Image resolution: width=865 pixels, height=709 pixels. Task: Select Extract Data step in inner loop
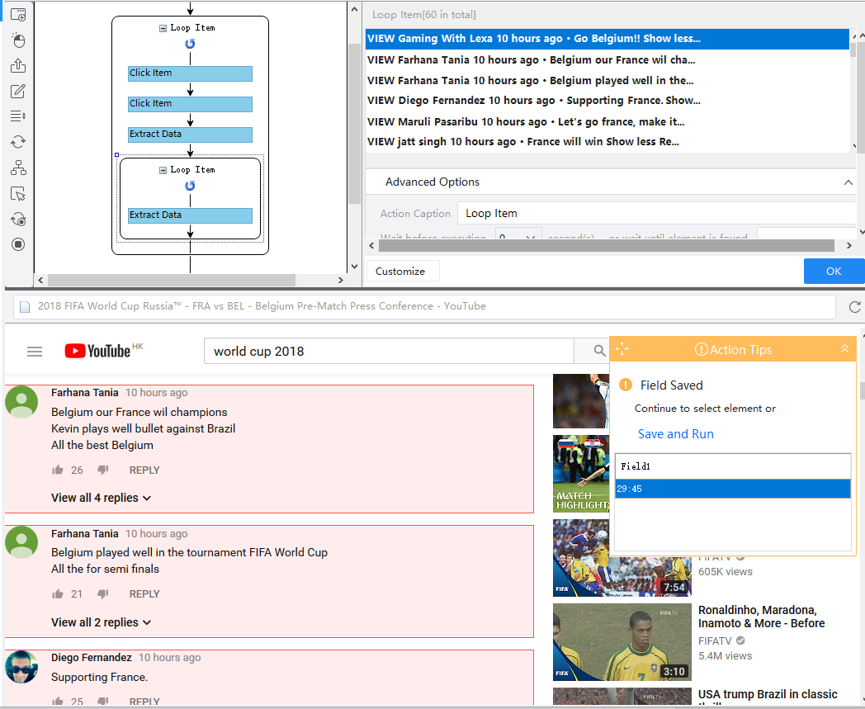190,215
